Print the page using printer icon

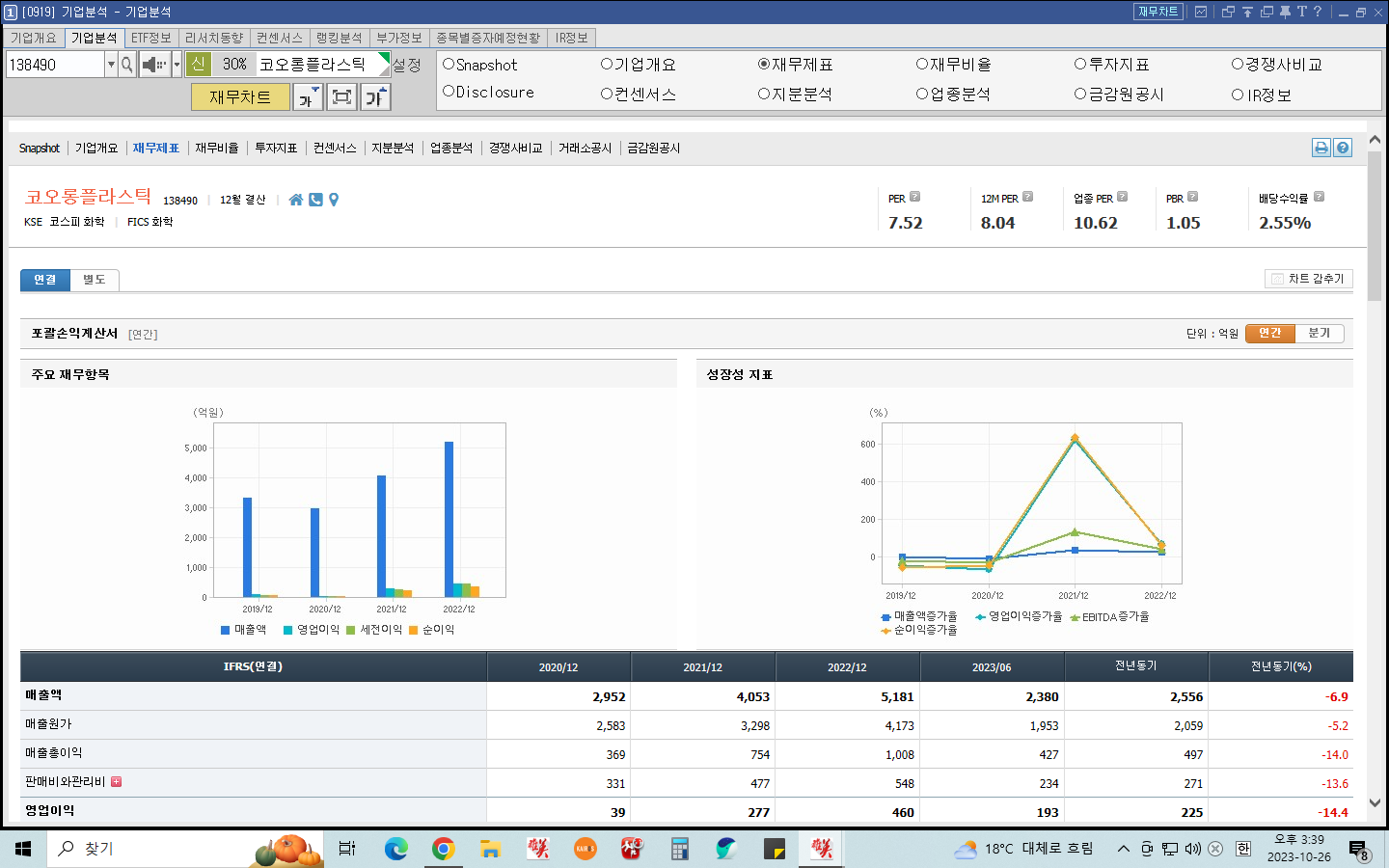[1321, 148]
